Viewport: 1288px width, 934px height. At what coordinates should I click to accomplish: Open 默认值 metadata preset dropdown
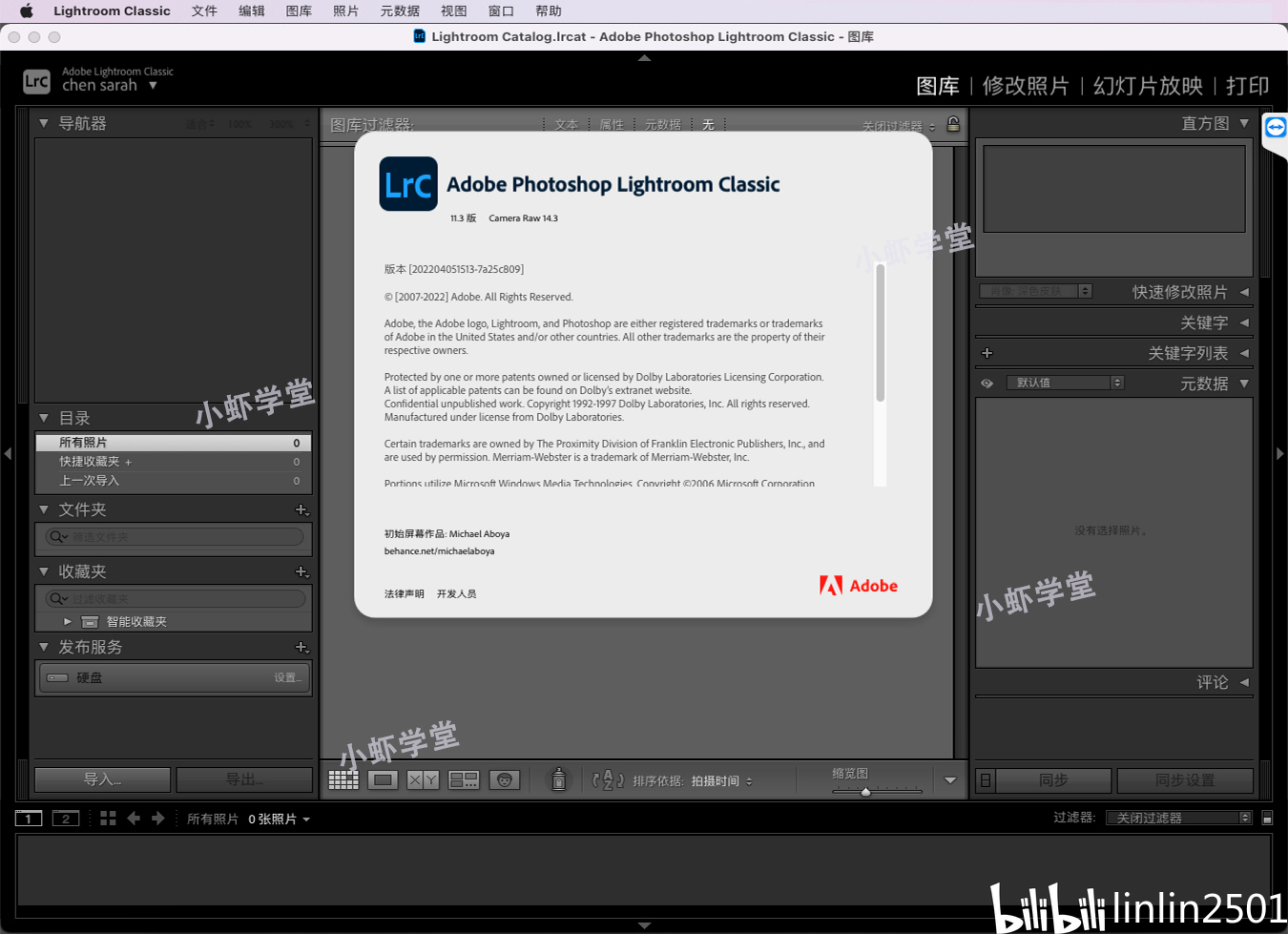click(1066, 383)
